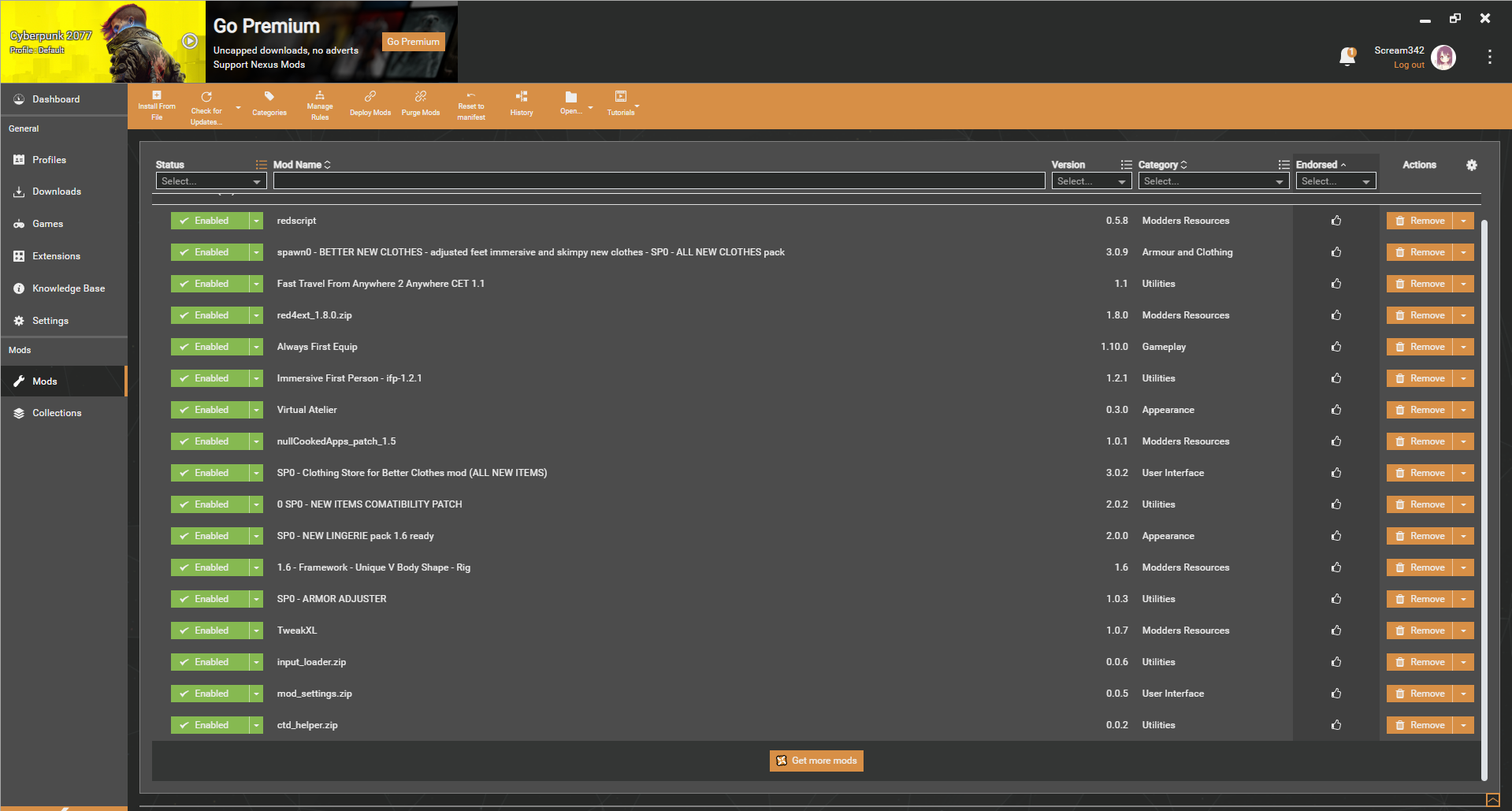The image size is (1512, 811).
Task: Disable nullCookedApps_patch_1.5 mod
Action: click(210, 441)
